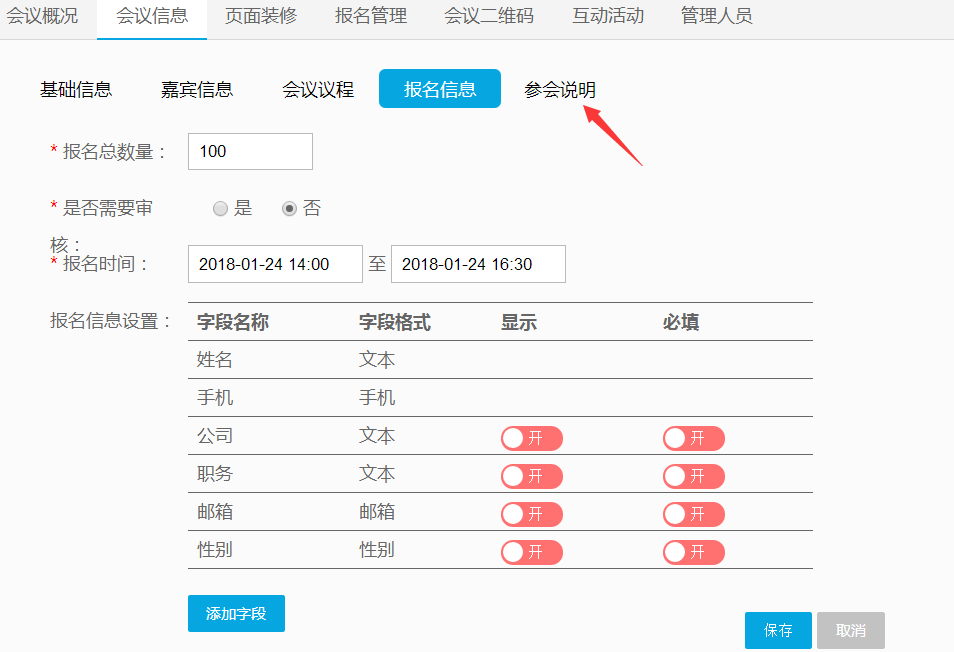Viewport: 954px width, 652px height.
Task: Open the 页面装修 tab
Action: (x=261, y=16)
